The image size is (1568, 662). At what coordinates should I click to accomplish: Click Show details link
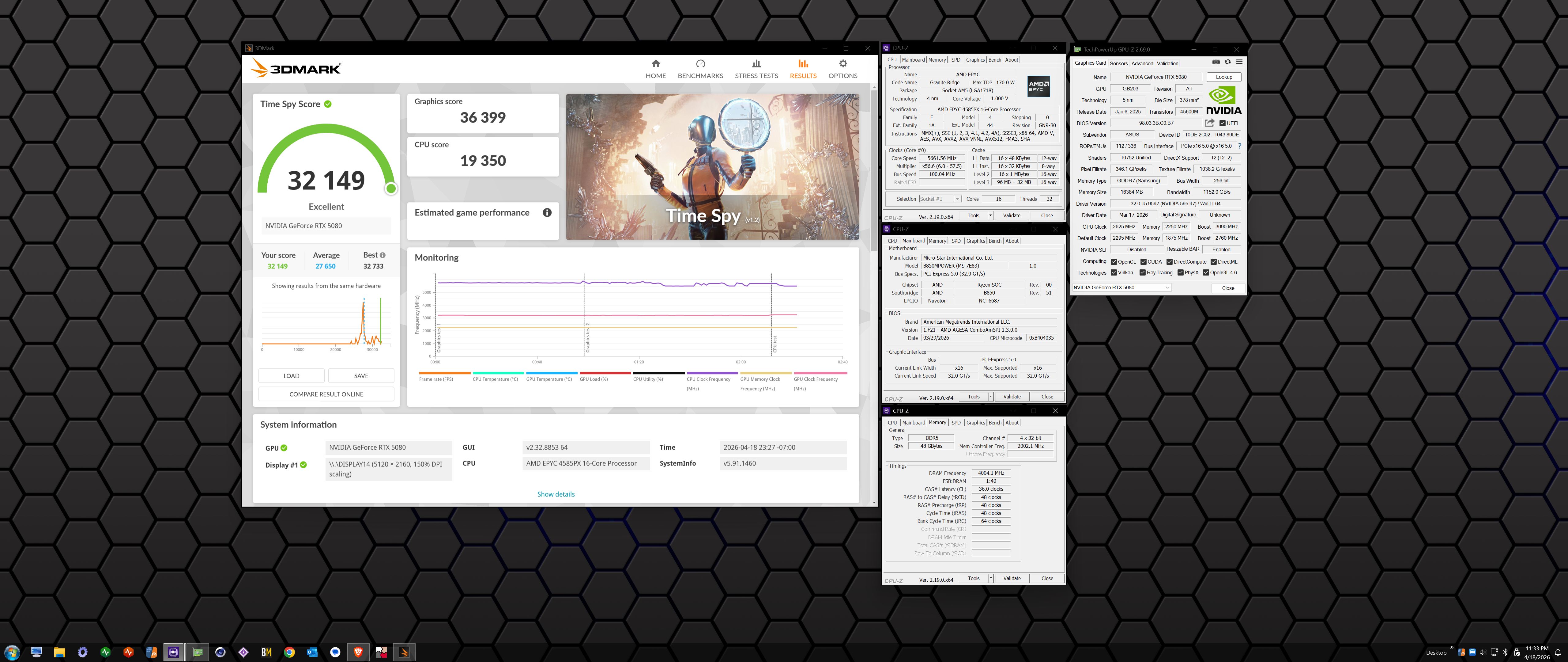click(555, 494)
